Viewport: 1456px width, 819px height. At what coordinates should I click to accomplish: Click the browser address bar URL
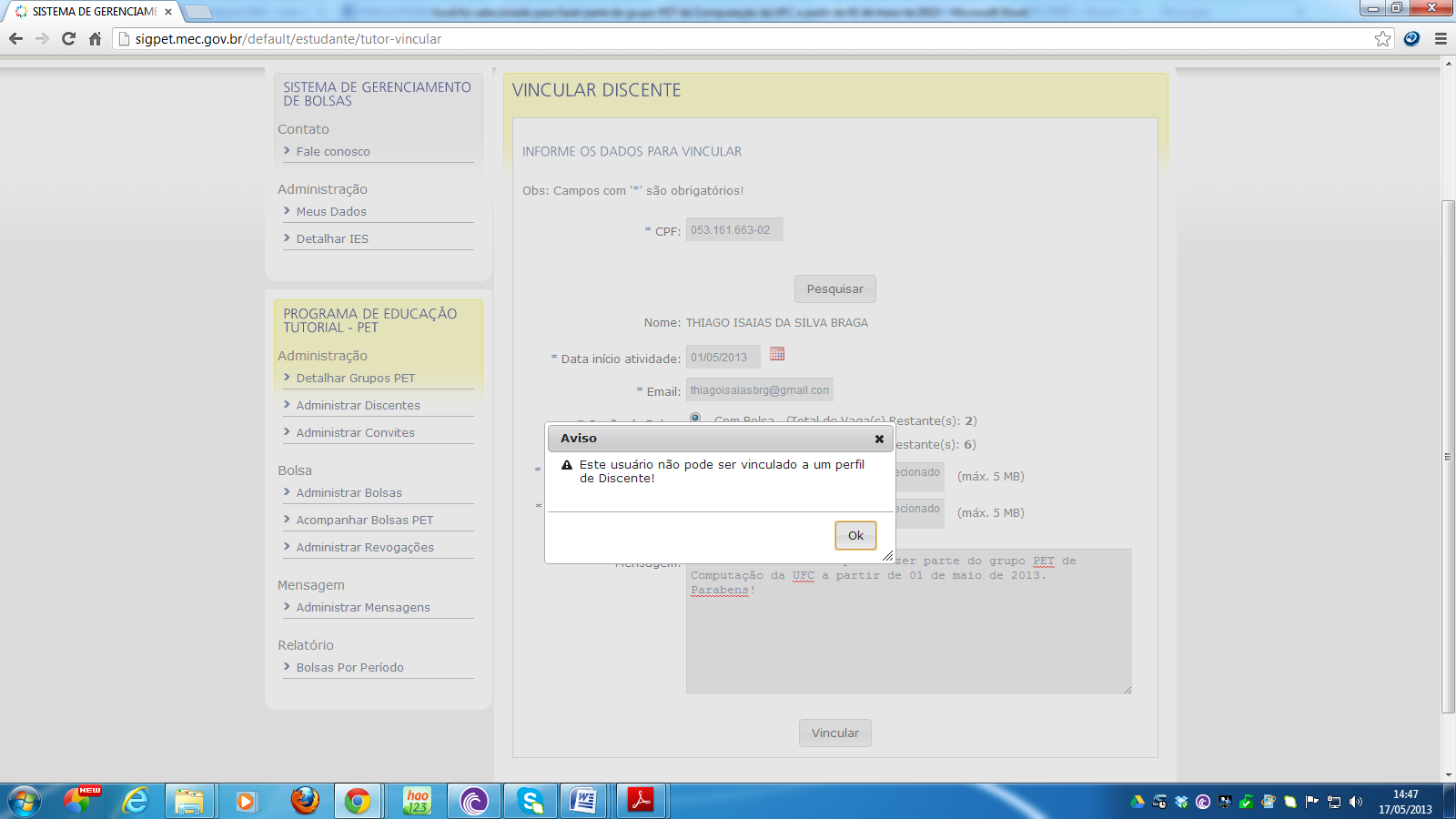(x=288, y=39)
